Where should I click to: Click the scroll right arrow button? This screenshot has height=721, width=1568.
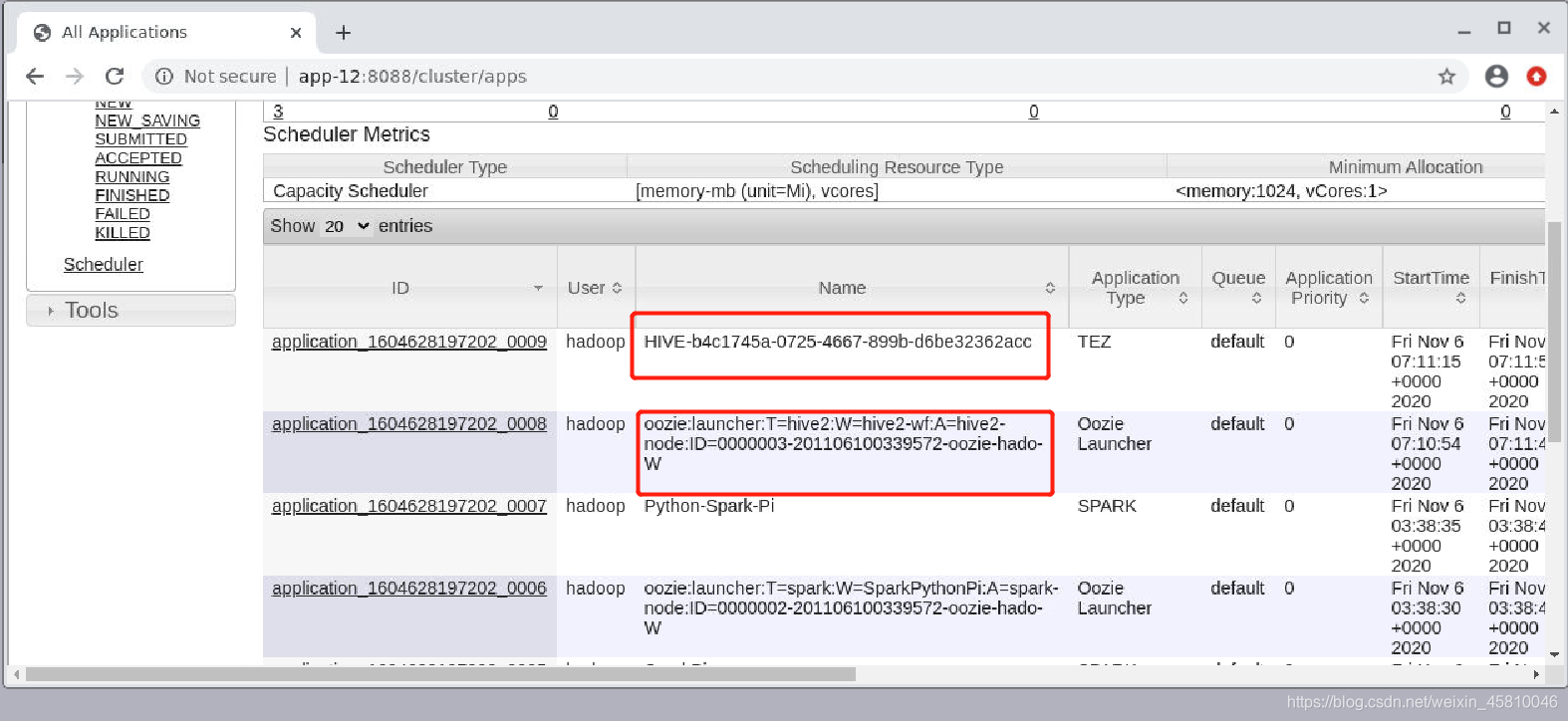click(x=1536, y=674)
